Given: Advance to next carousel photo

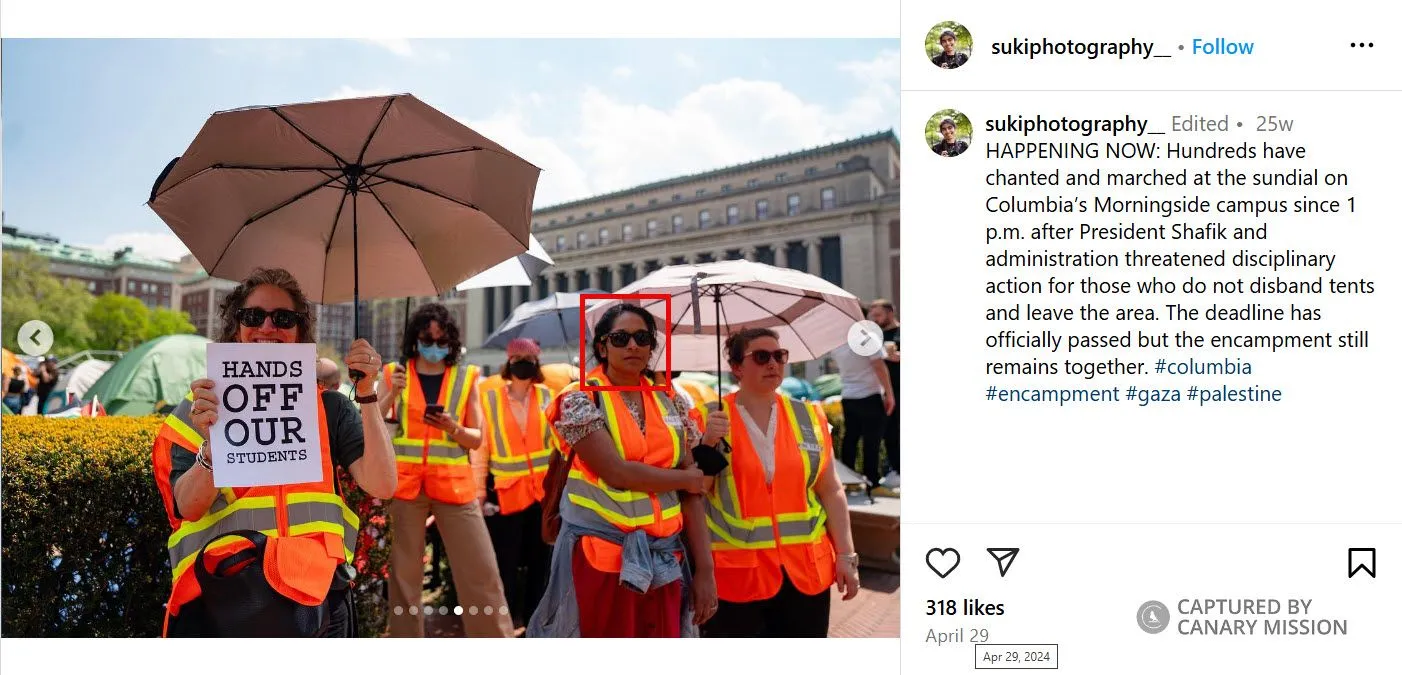Looking at the screenshot, I should 865,338.
